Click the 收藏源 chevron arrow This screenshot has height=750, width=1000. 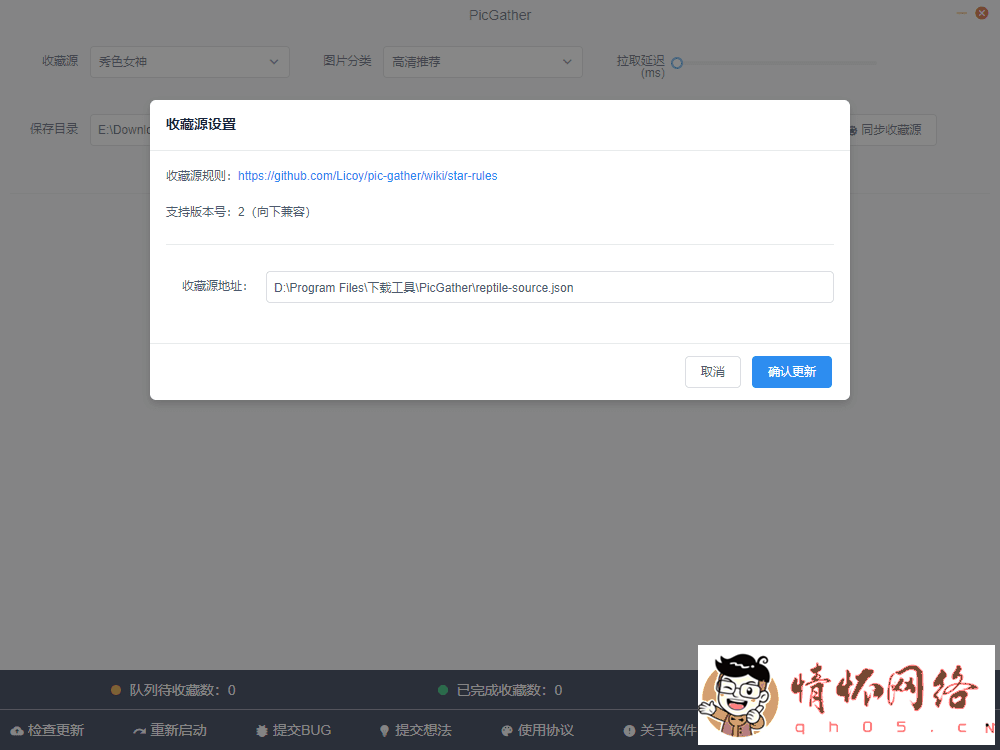pyautogui.click(x=274, y=62)
